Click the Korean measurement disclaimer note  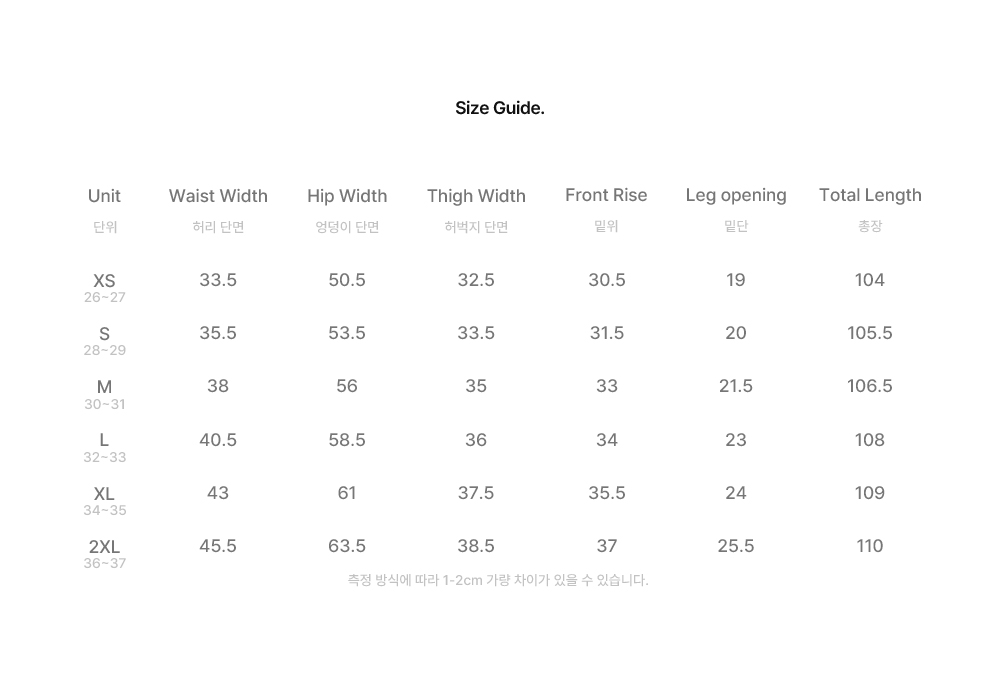[498, 580]
